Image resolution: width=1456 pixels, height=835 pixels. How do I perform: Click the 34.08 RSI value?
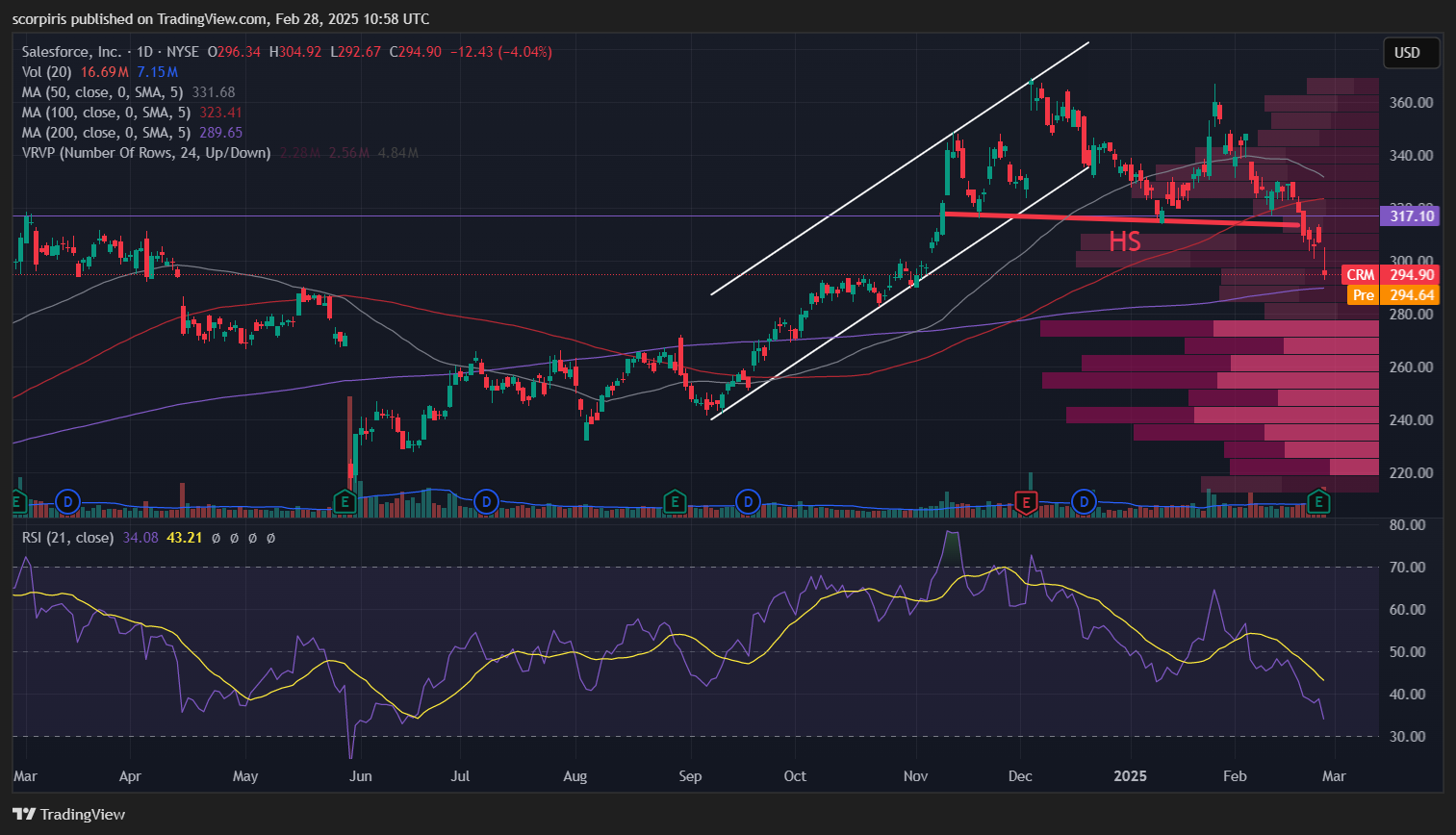[x=140, y=538]
